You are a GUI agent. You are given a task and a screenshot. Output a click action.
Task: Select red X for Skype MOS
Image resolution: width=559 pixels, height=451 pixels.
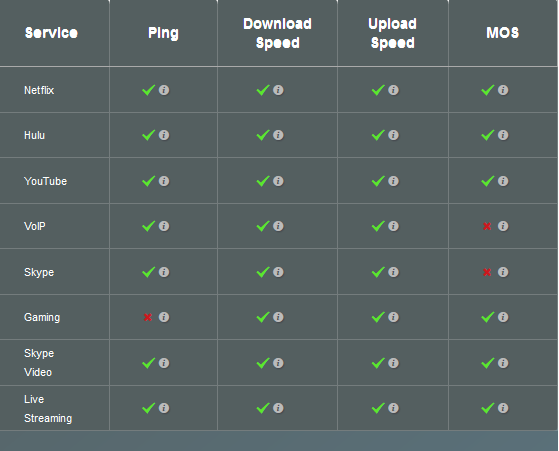coord(487,272)
